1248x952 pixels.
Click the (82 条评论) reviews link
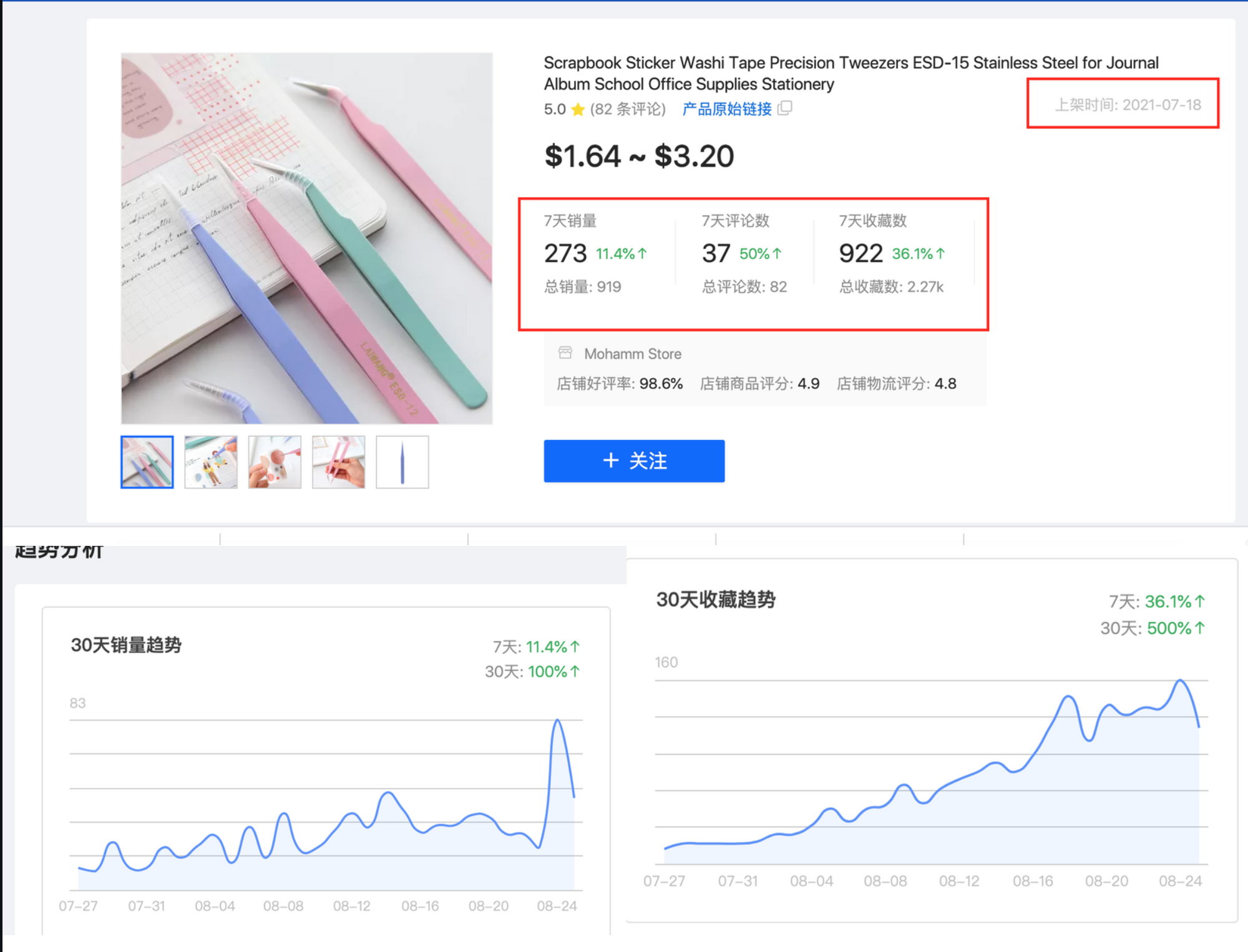tap(627, 109)
